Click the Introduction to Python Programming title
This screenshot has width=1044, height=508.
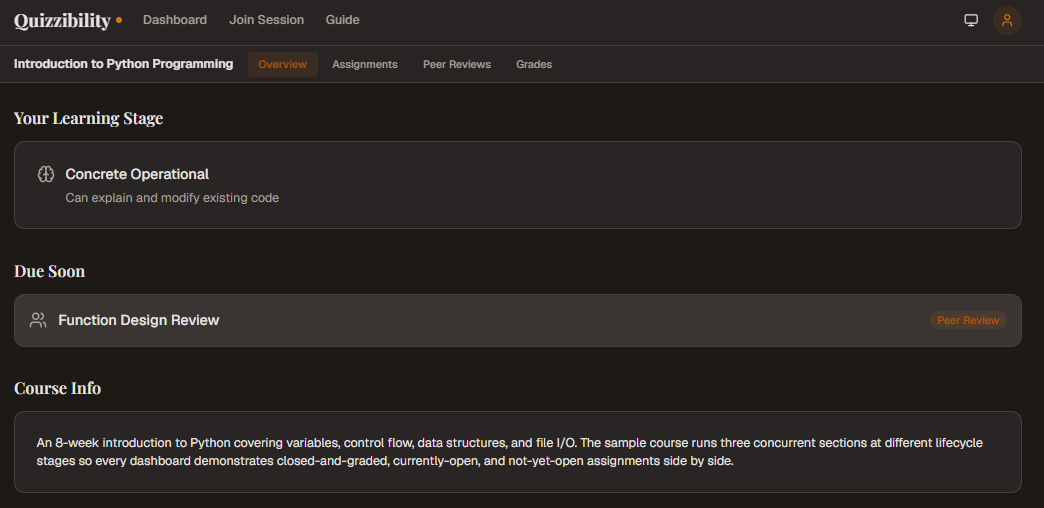pyautogui.click(x=123, y=64)
